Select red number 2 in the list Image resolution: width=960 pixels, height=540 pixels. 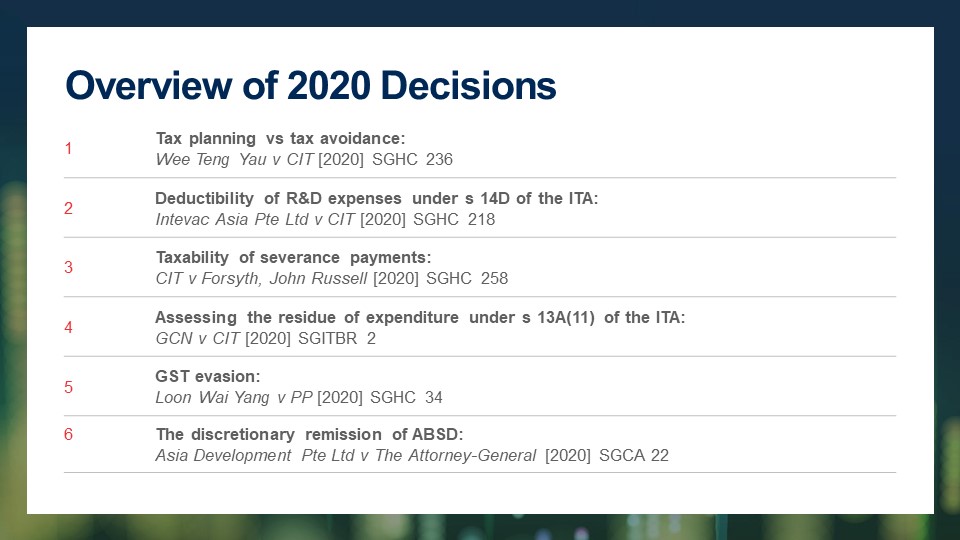tap(69, 208)
